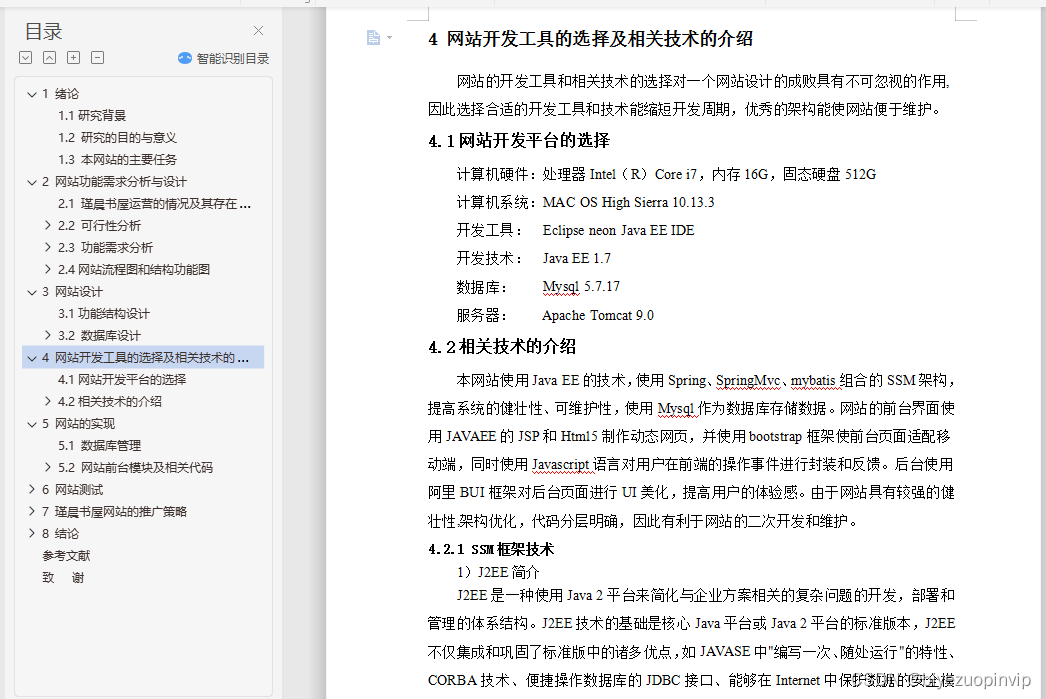Click the text MAC OS High Sierra 10.13.3
The width and height of the screenshot is (1046, 699).
click(628, 202)
